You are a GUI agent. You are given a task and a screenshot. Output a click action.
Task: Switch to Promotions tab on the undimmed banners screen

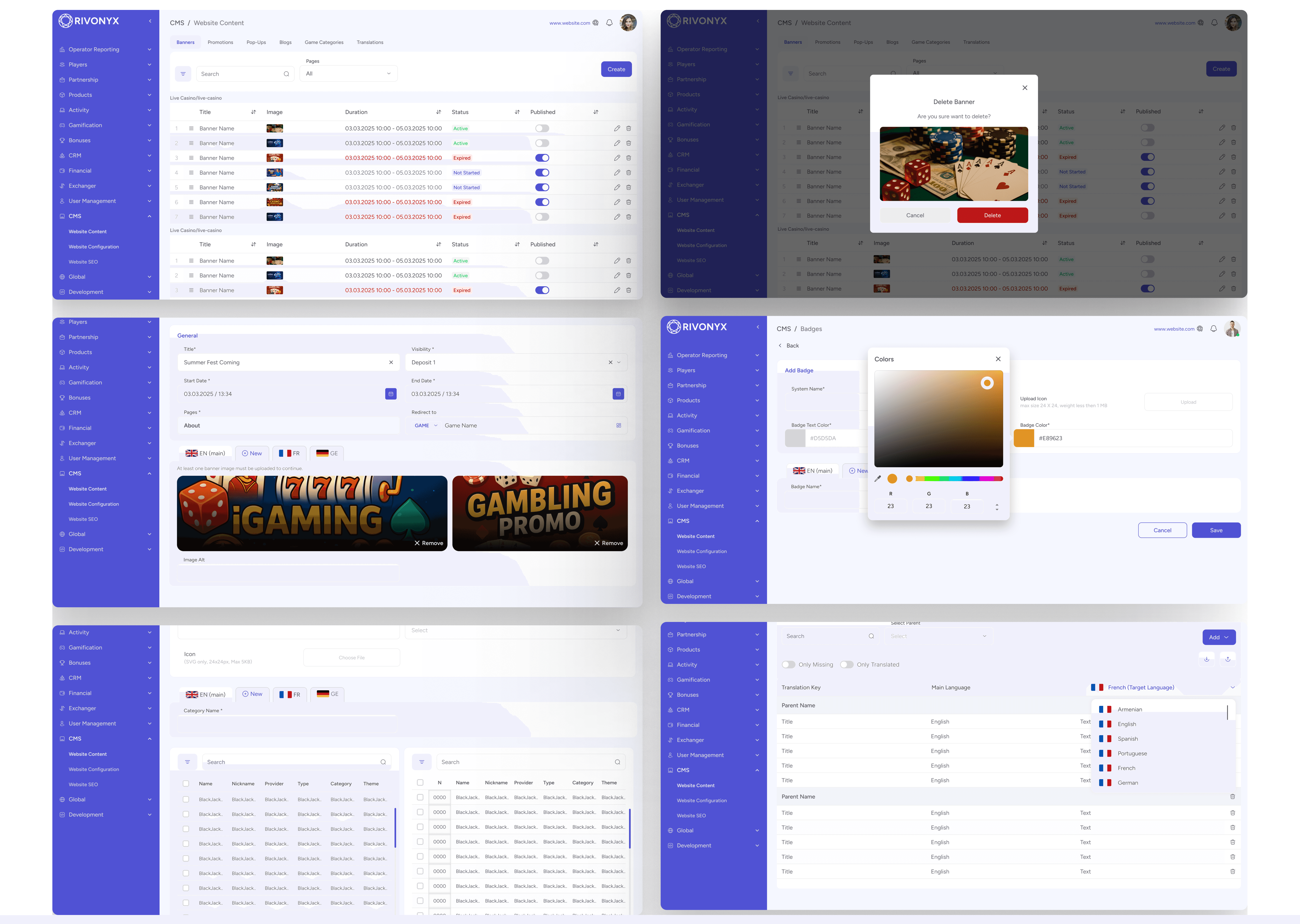click(x=220, y=42)
